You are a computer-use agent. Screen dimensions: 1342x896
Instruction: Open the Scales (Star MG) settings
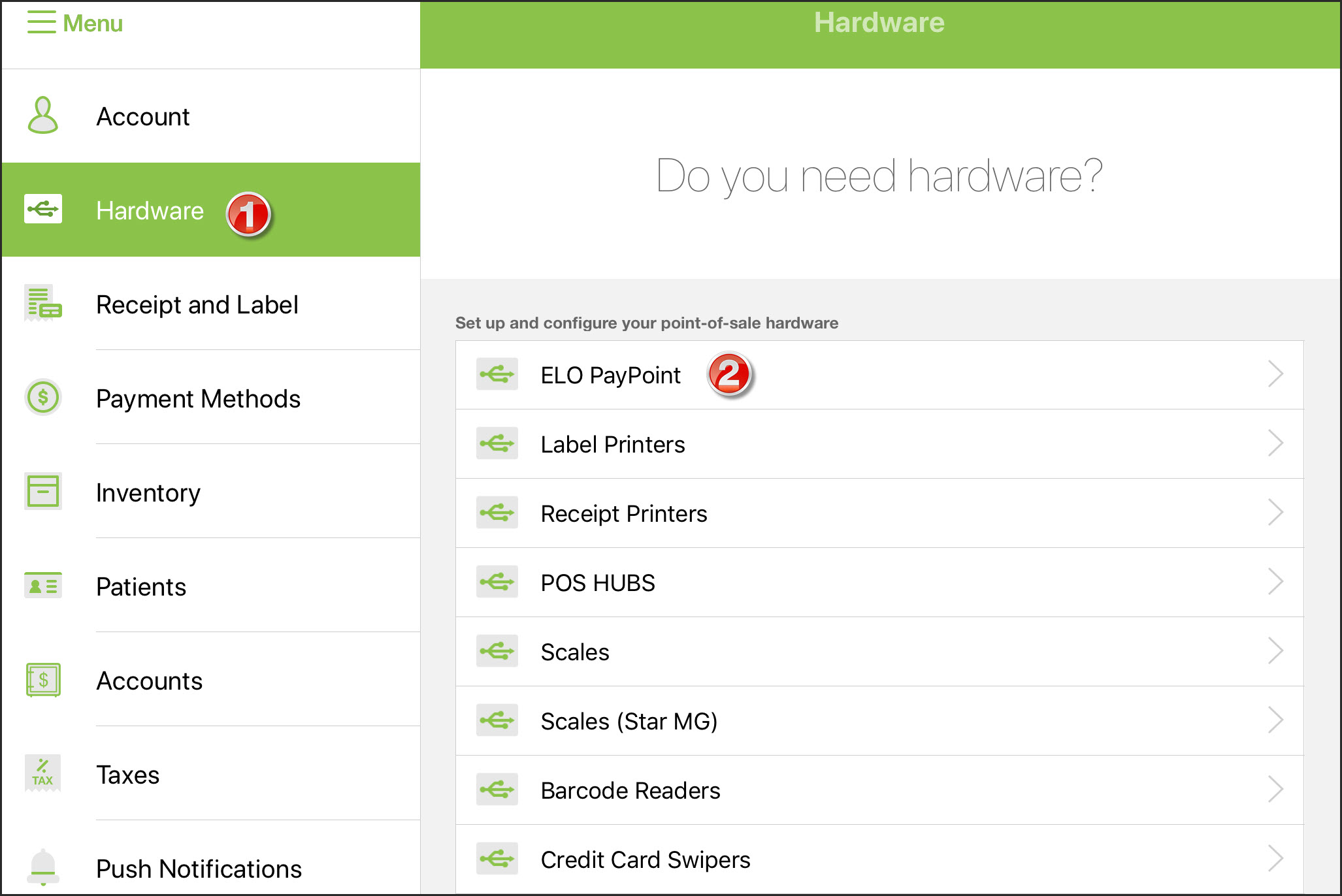coord(629,722)
